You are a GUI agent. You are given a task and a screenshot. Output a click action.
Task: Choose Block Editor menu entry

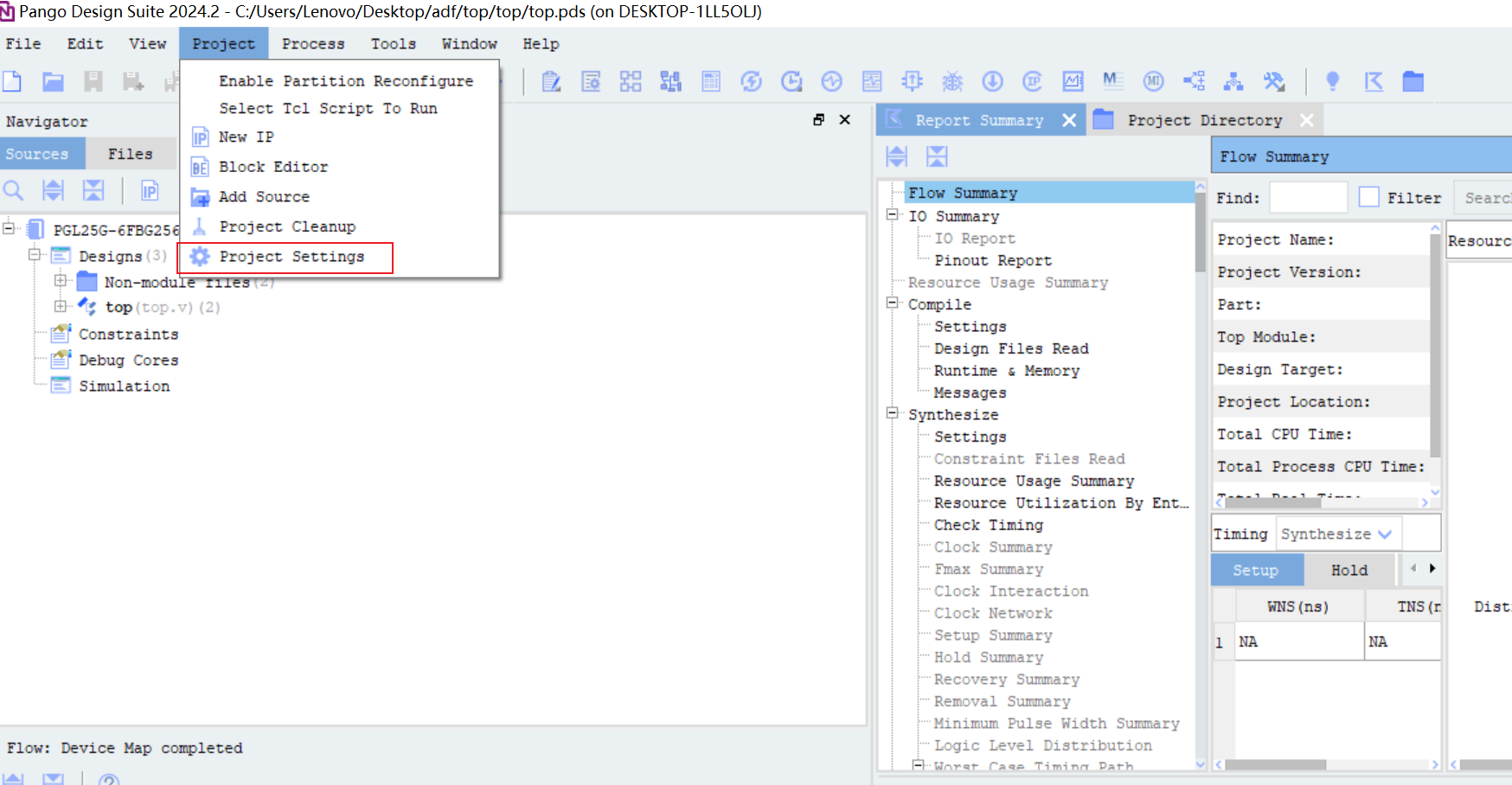pos(273,167)
